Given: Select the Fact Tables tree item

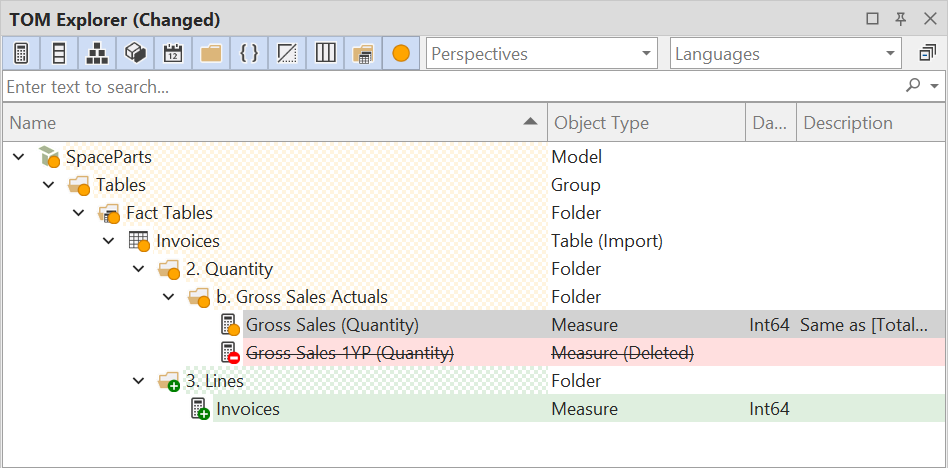Looking at the screenshot, I should pyautogui.click(x=169, y=213).
